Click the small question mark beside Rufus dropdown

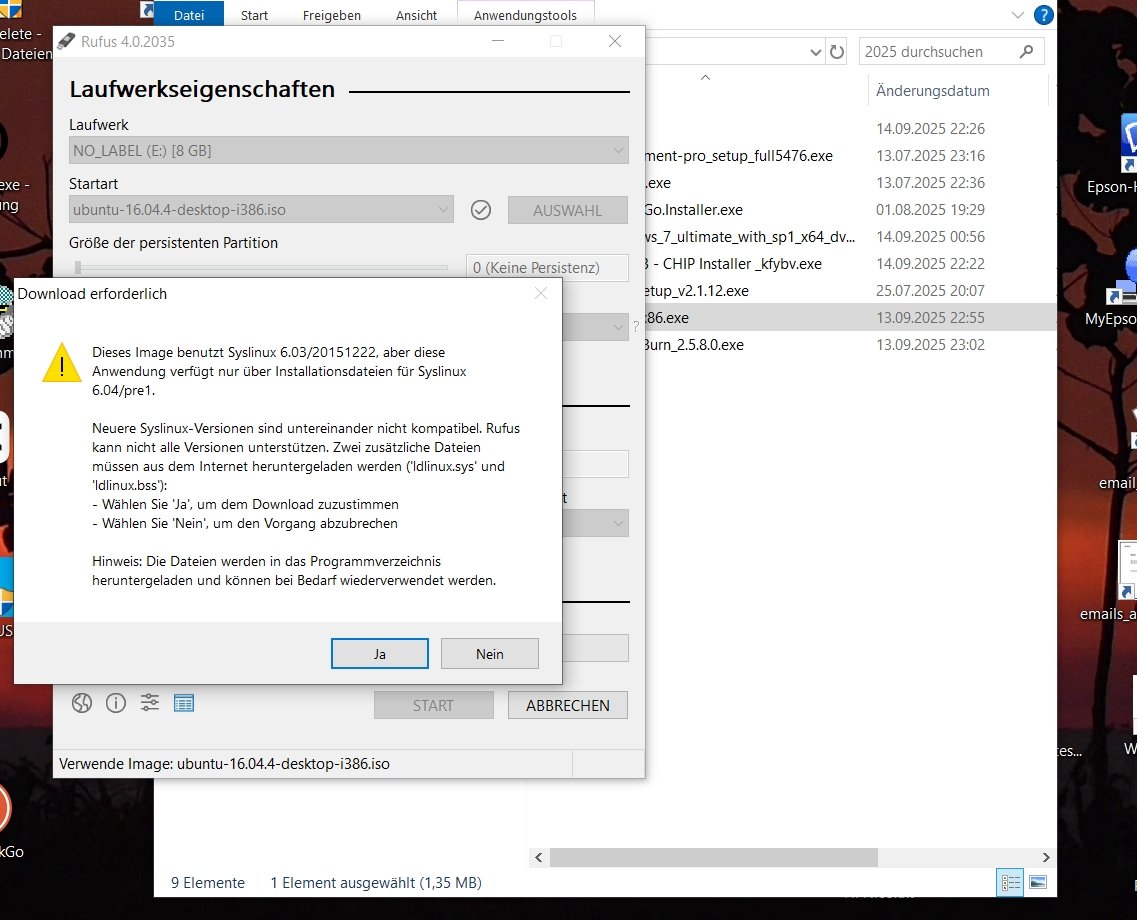pyautogui.click(x=636, y=327)
